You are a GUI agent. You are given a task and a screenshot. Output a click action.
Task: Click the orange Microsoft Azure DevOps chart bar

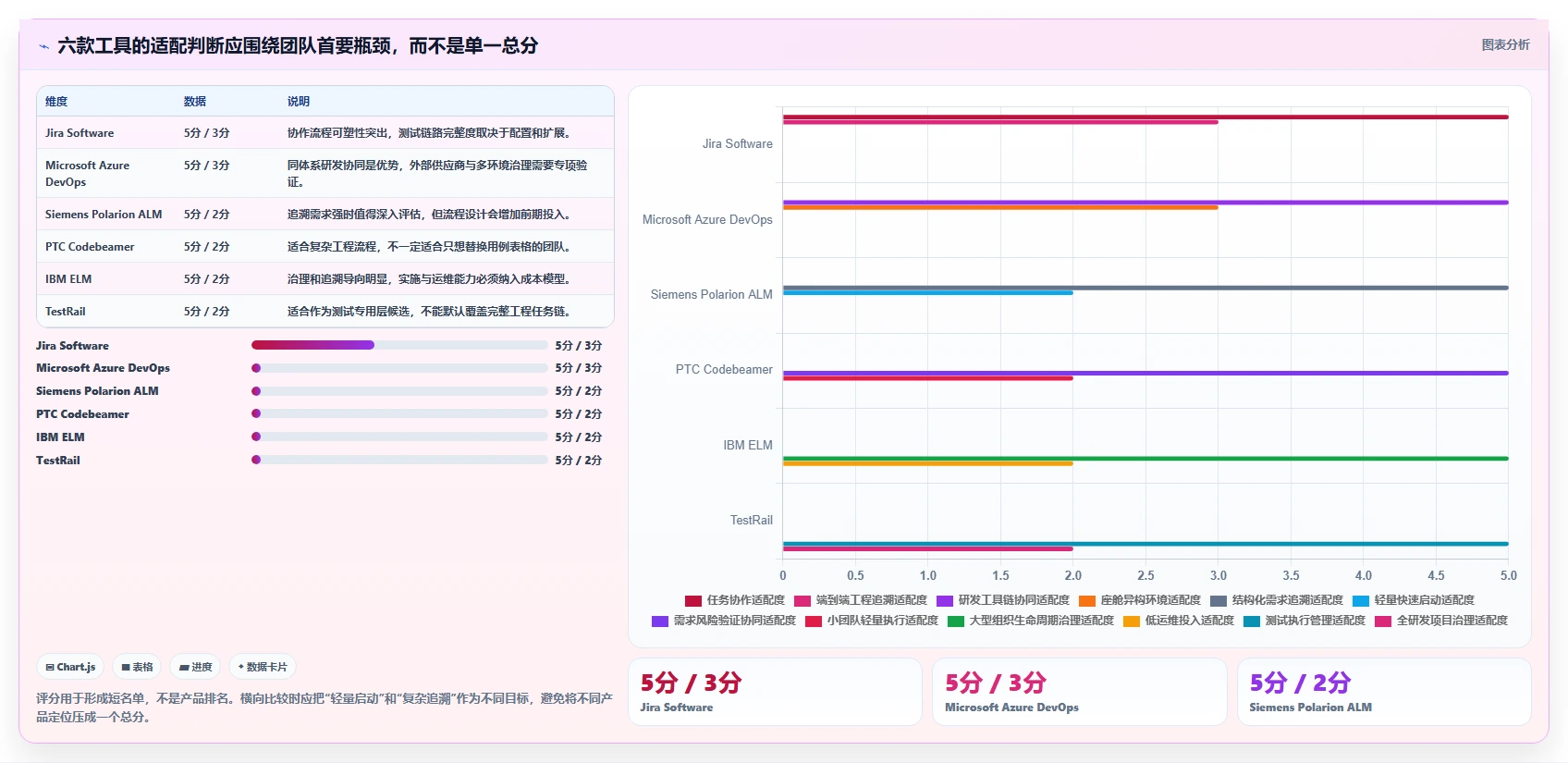(x=1000, y=208)
